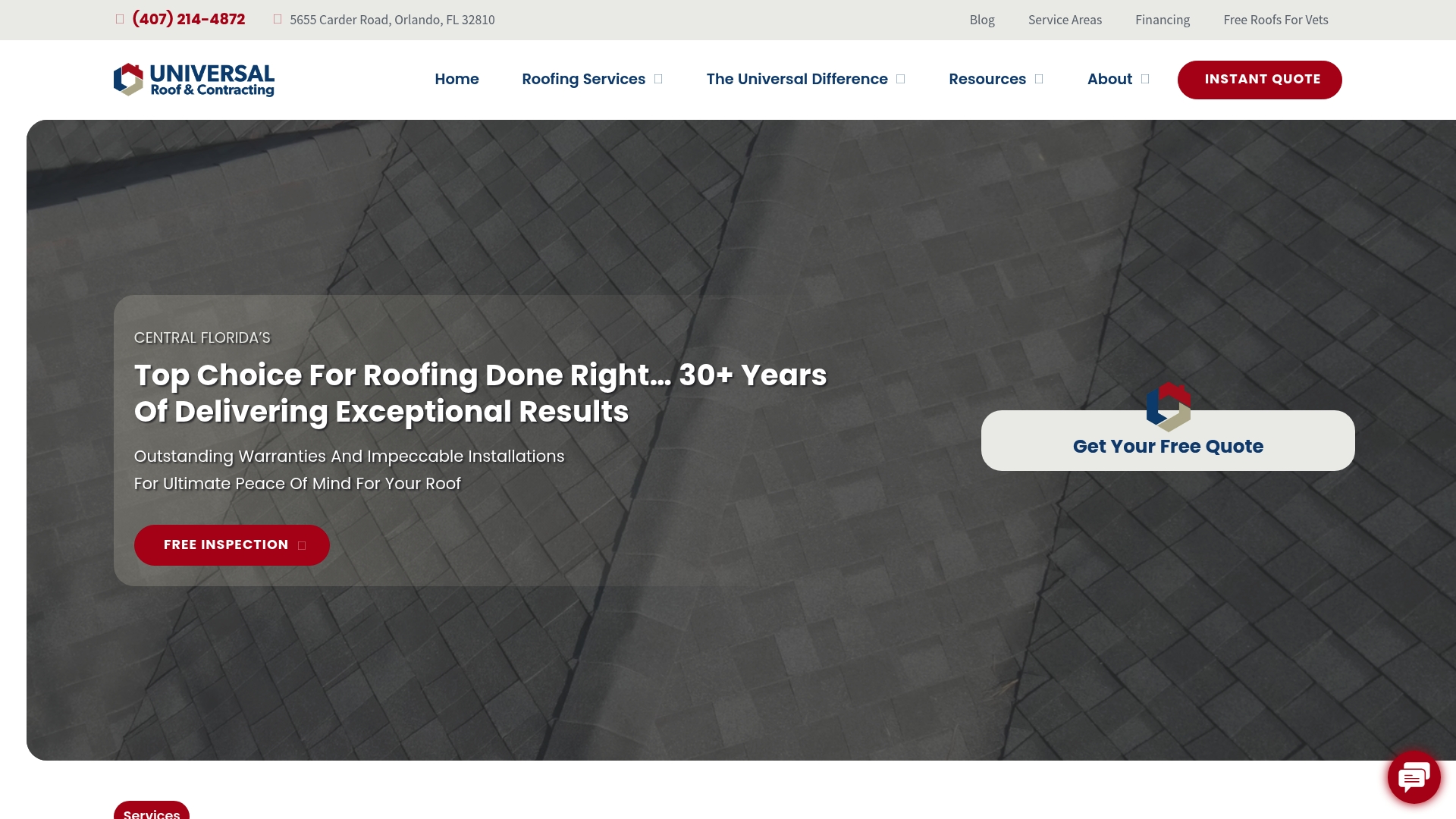The image size is (1456, 819).
Task: Go to the Home menu item
Action: (457, 79)
